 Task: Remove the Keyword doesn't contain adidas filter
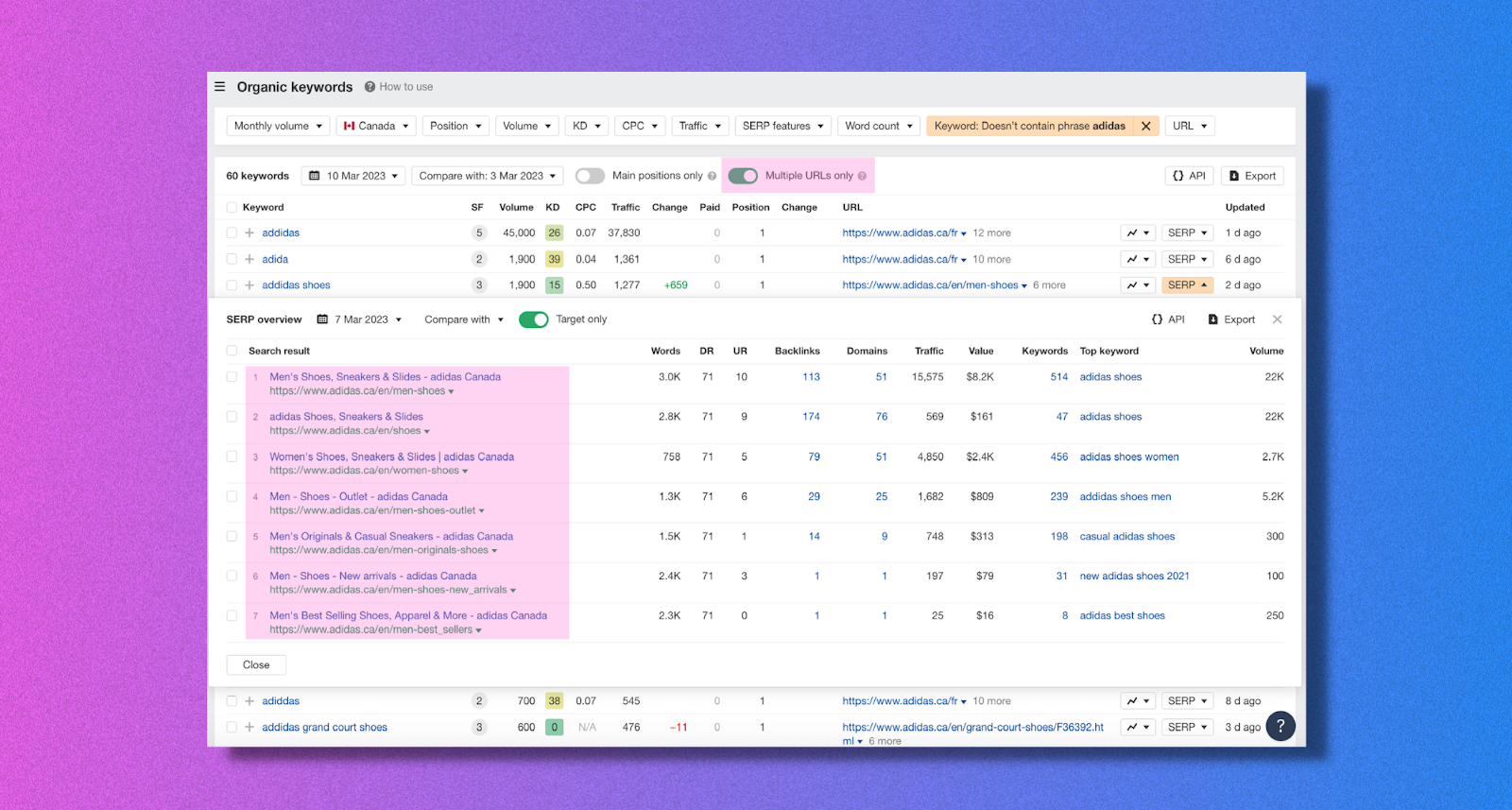tap(1145, 126)
